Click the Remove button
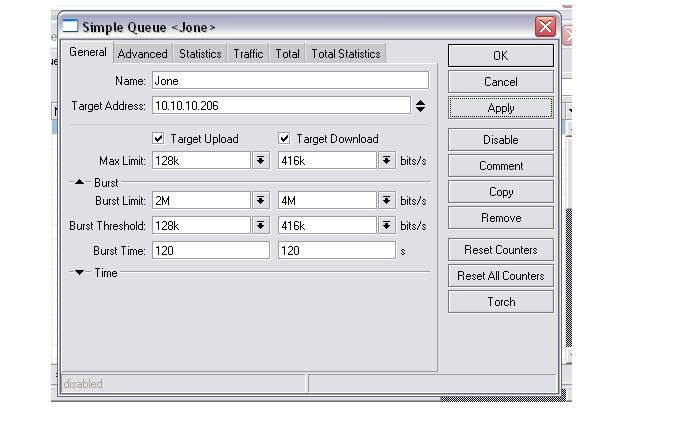This screenshot has height=422, width=678. (501, 217)
